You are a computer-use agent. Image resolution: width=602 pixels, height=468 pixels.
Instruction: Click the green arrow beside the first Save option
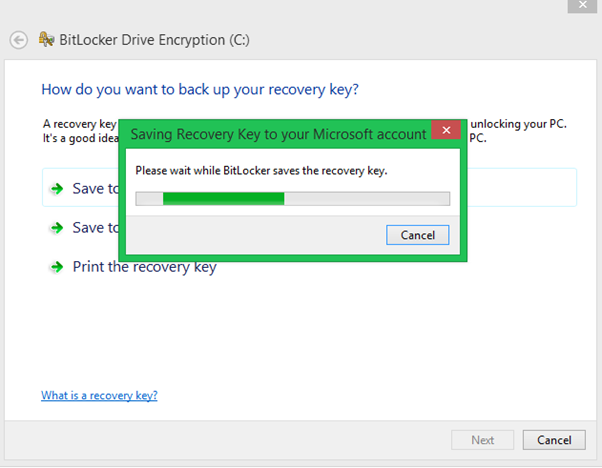(57, 189)
